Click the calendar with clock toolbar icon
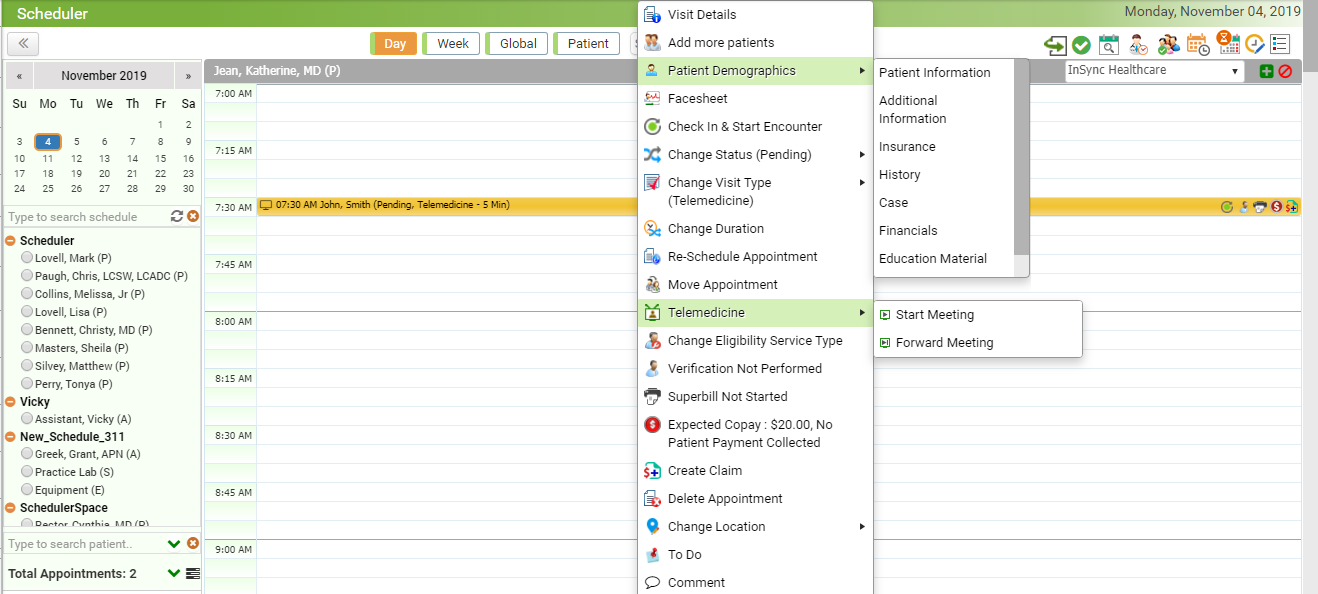Viewport: 1318px width, 594px height. click(x=1198, y=45)
